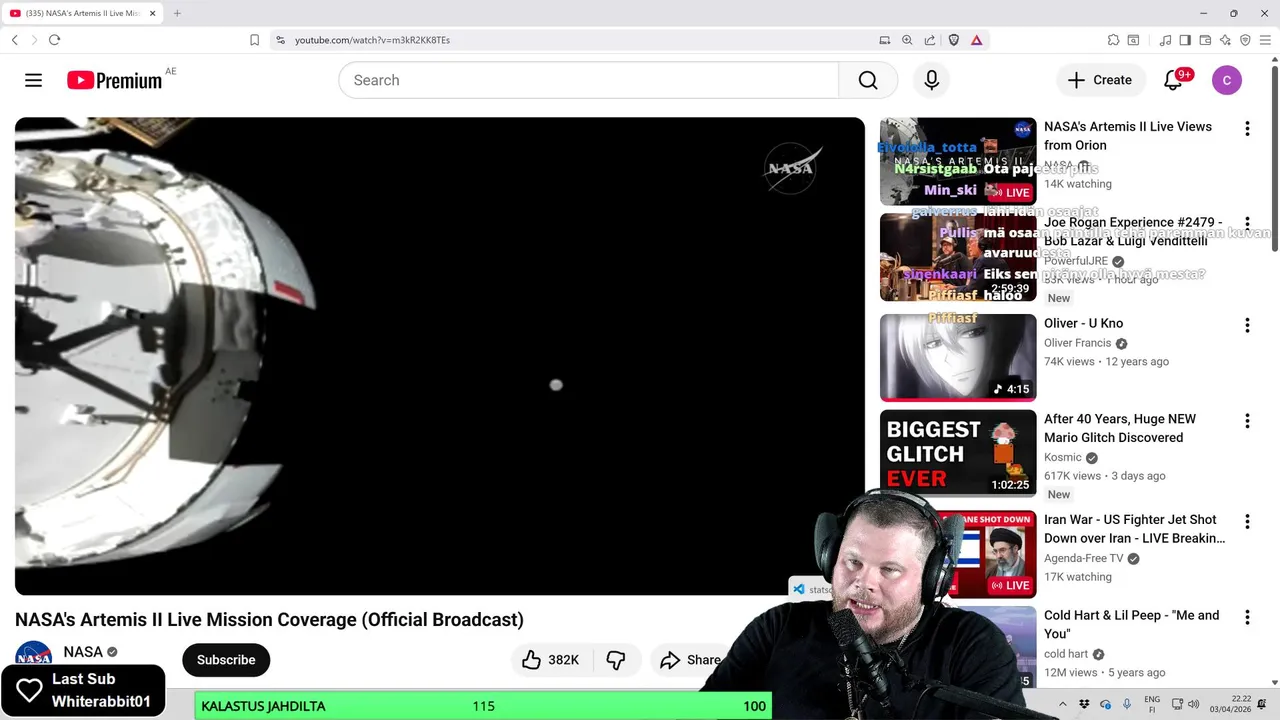The width and height of the screenshot is (1280, 720).
Task: Open NASA channel name link
Action: pyautogui.click(x=83, y=652)
